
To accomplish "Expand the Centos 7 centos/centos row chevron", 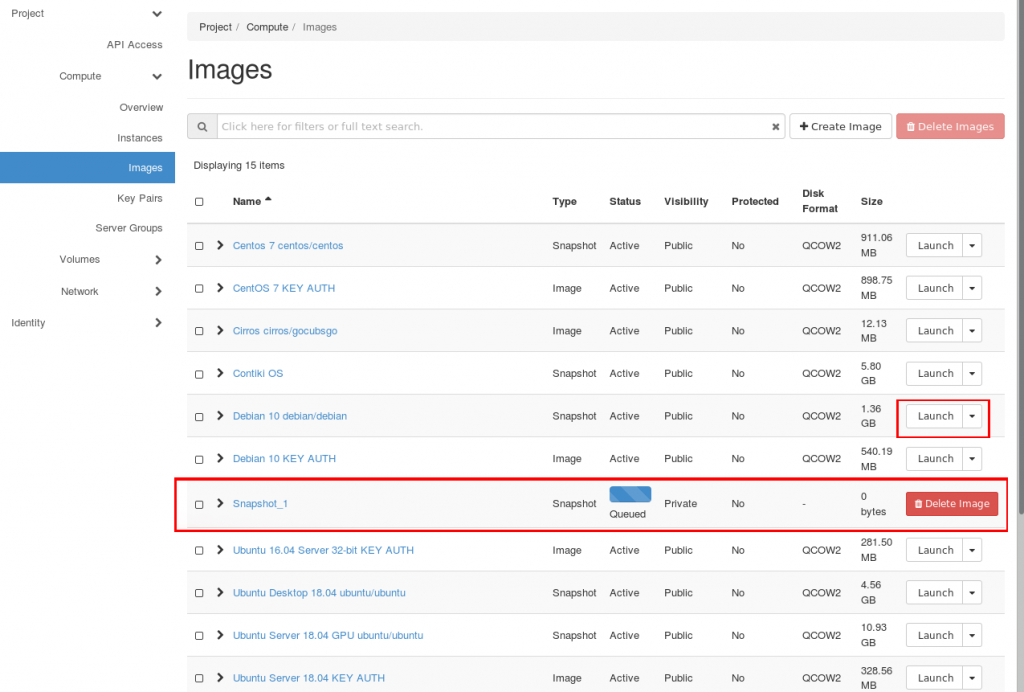I will coord(220,245).
